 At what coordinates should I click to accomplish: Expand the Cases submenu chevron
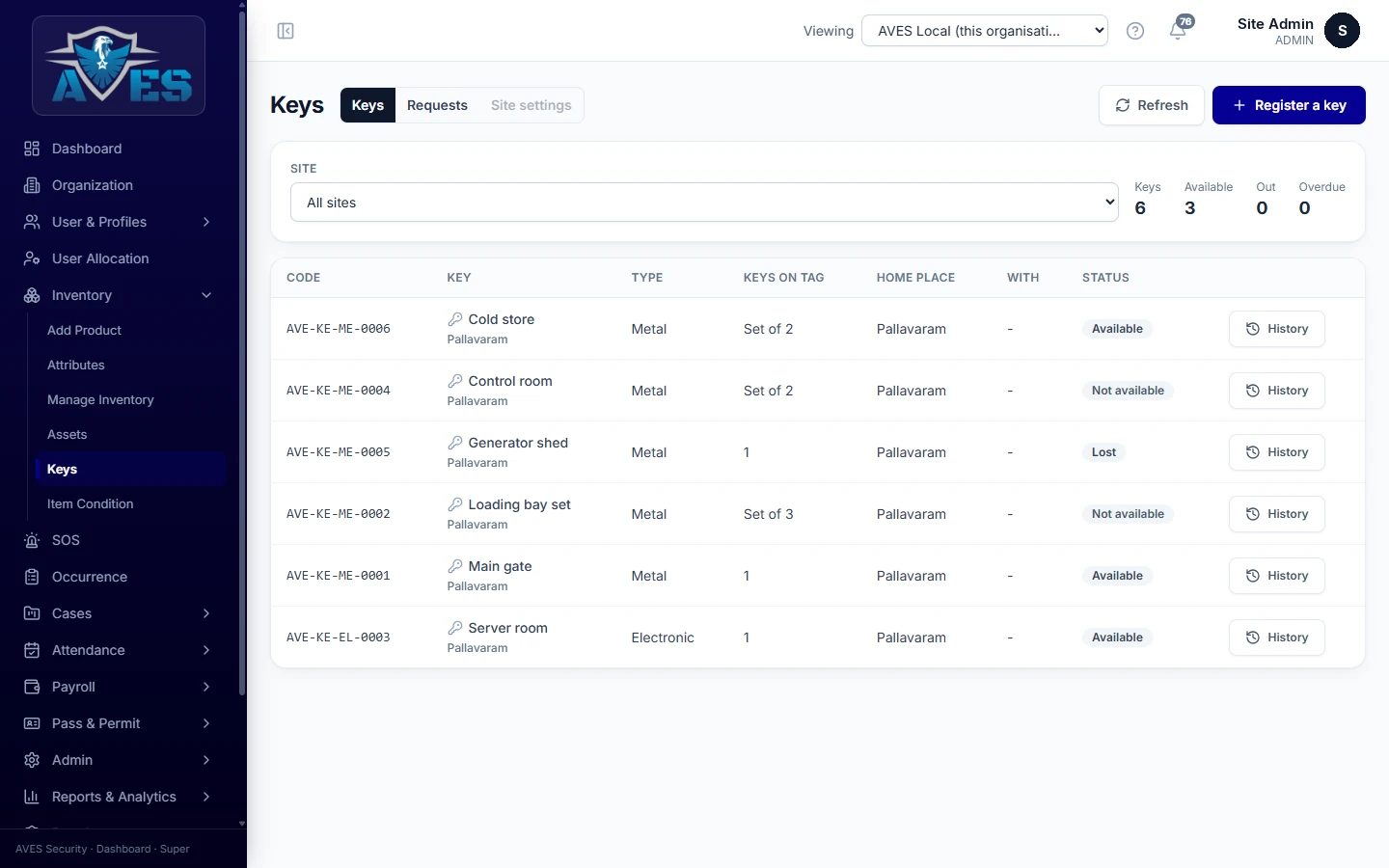pos(206,613)
